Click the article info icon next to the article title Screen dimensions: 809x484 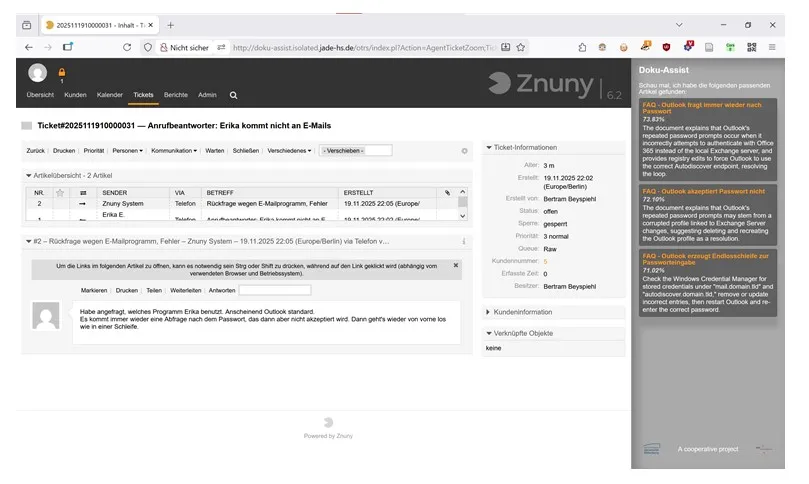(x=463, y=241)
